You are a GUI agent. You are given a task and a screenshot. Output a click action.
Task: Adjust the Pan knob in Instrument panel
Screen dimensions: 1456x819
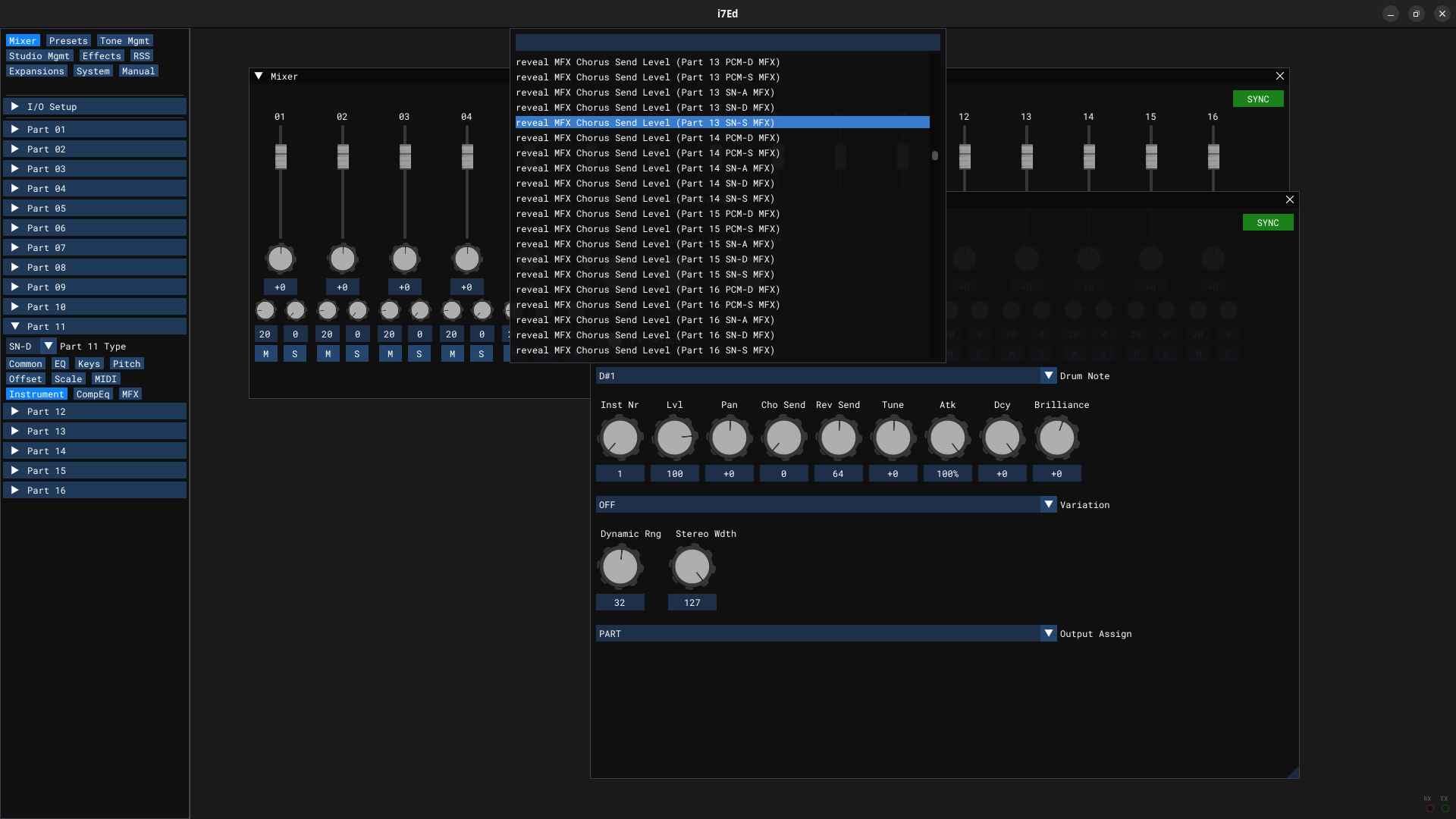coord(729,438)
